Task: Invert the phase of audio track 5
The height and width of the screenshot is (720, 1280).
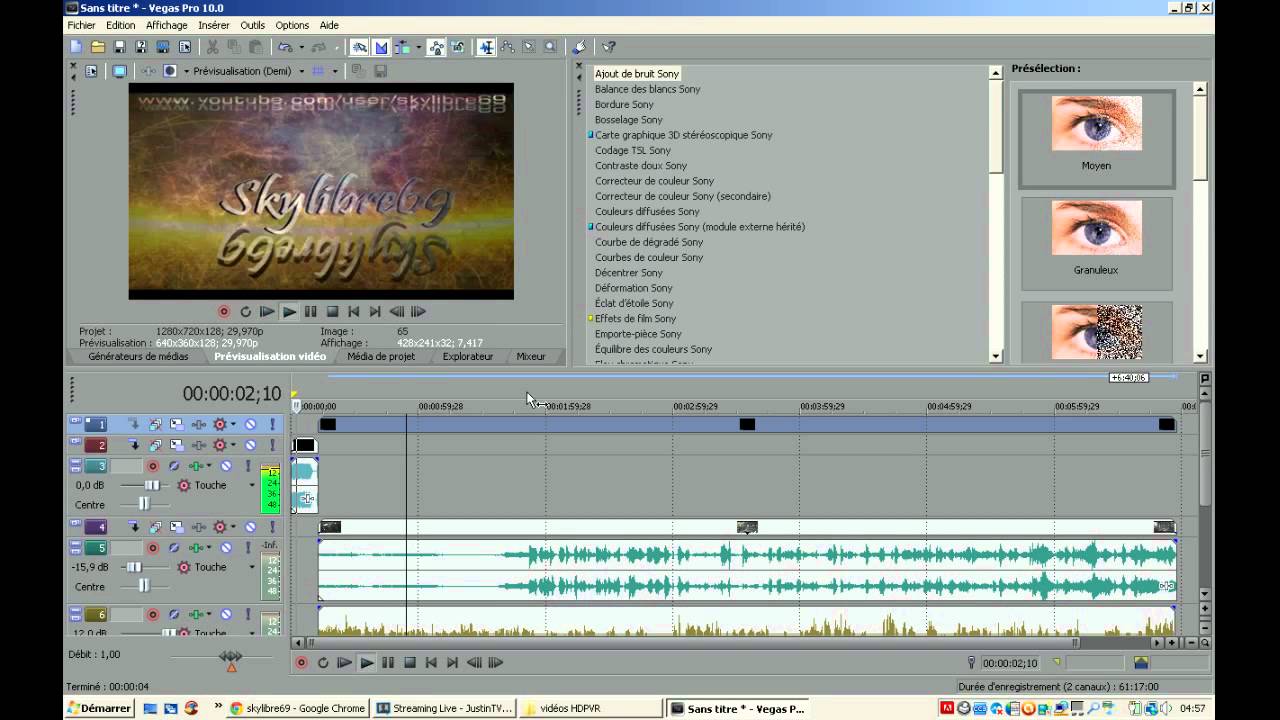Action: tap(174, 548)
